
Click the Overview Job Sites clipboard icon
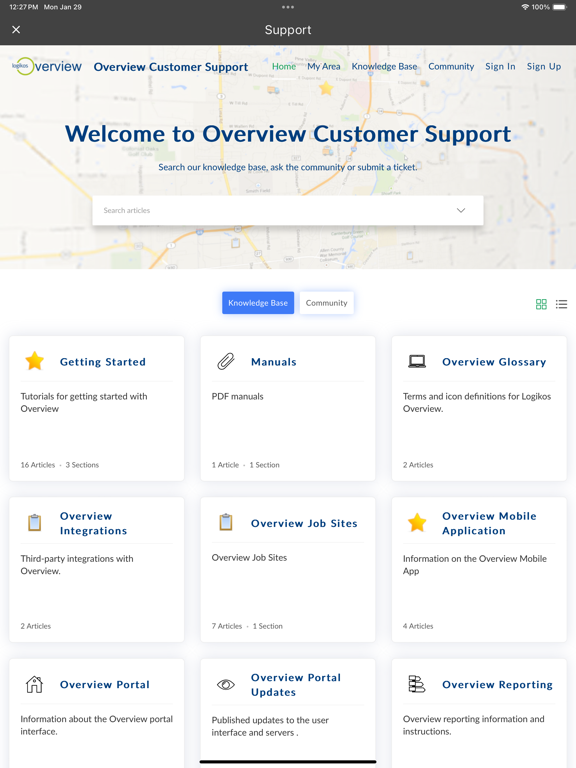click(226, 522)
